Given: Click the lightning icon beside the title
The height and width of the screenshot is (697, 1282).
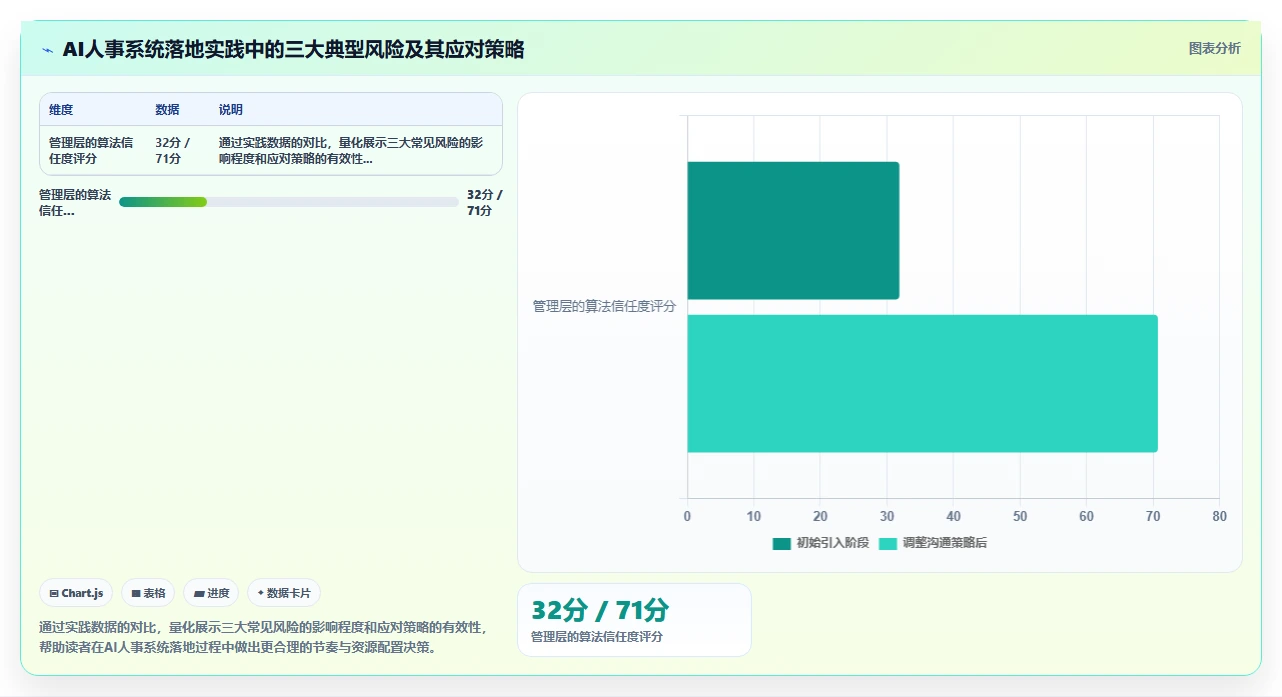Looking at the screenshot, I should [x=47, y=49].
